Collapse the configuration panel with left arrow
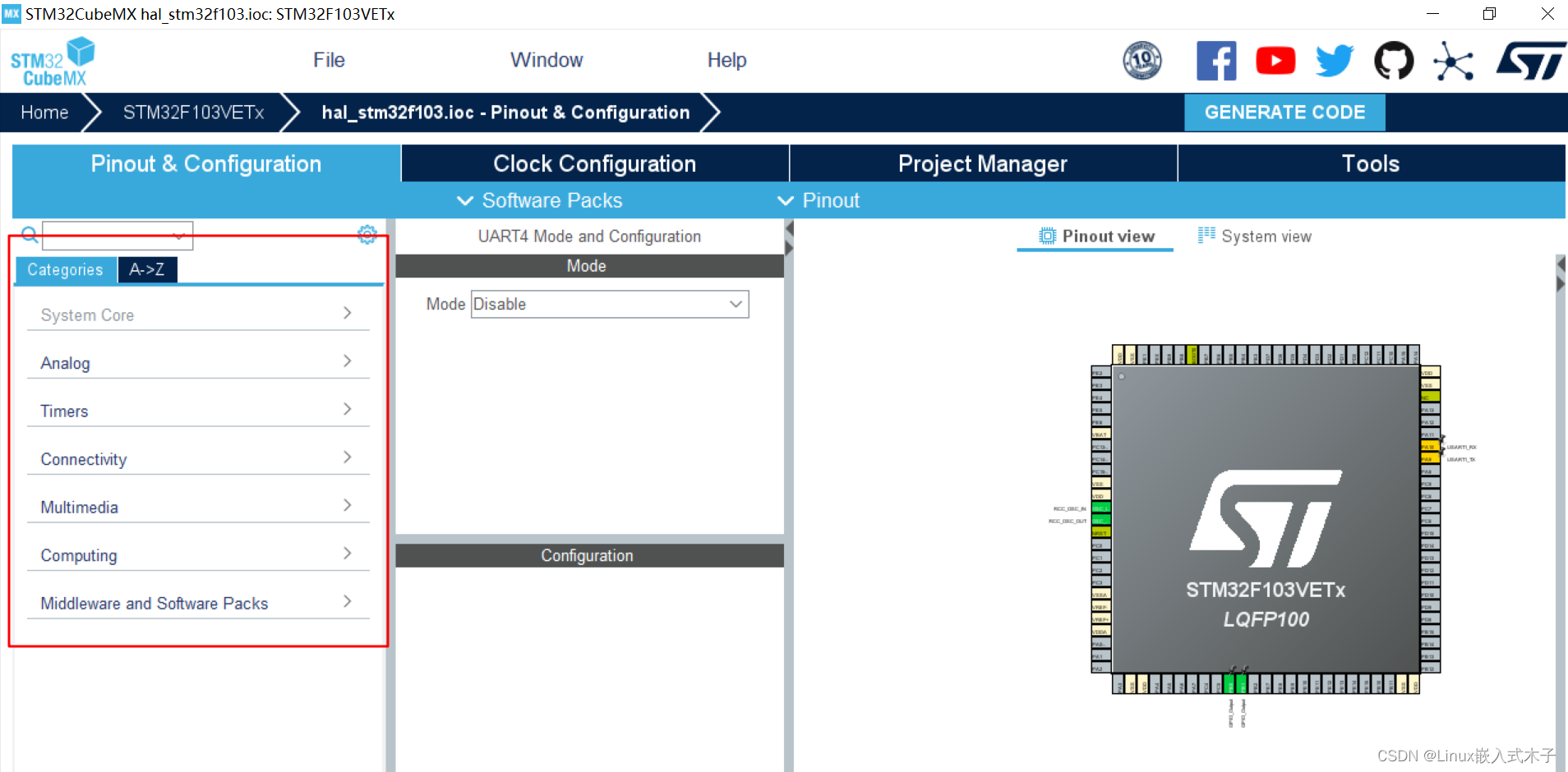Screen dimensions: 1568x772 pyautogui.click(x=789, y=228)
